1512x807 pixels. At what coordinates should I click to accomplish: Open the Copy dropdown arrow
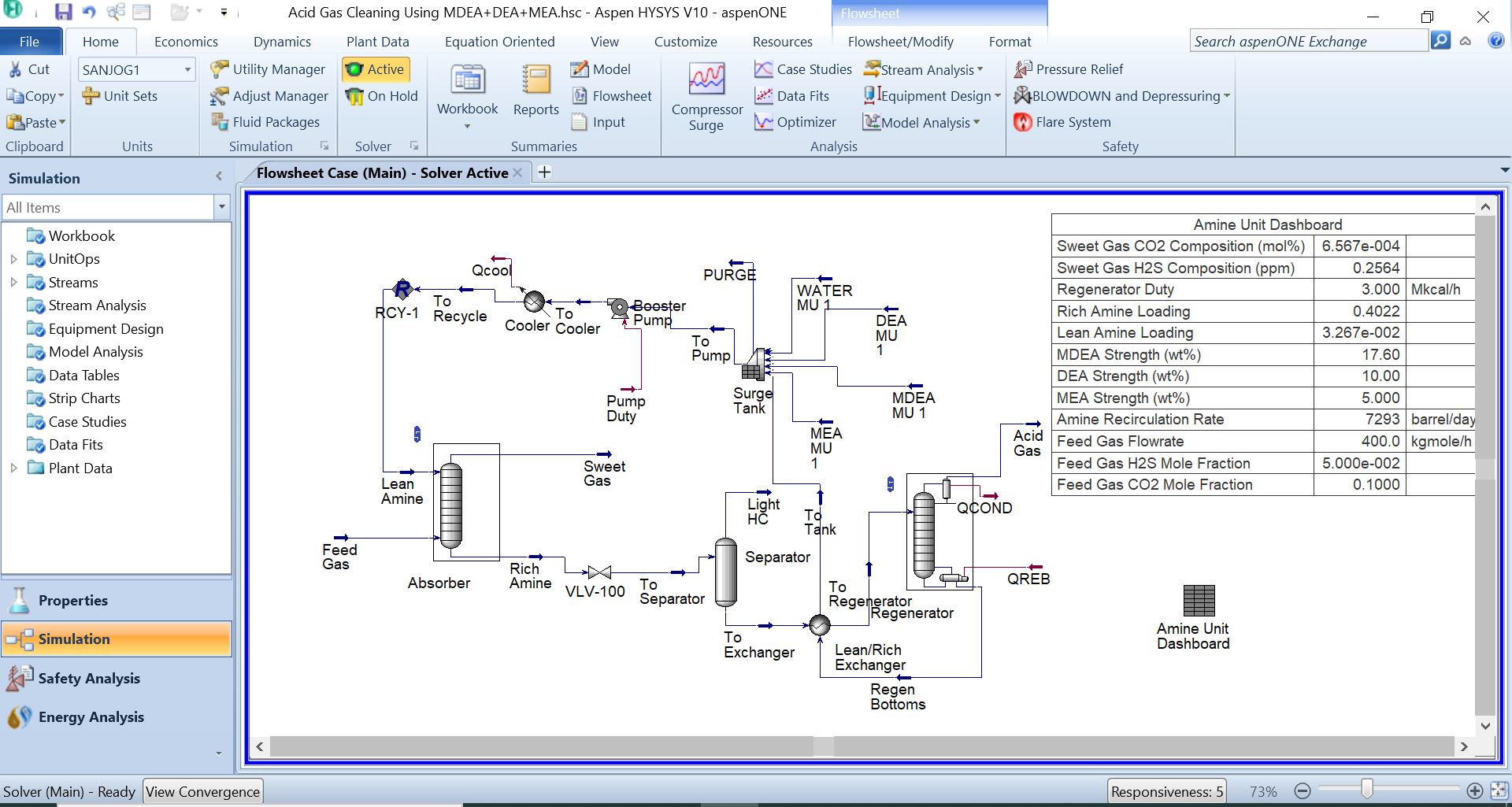tap(61, 97)
